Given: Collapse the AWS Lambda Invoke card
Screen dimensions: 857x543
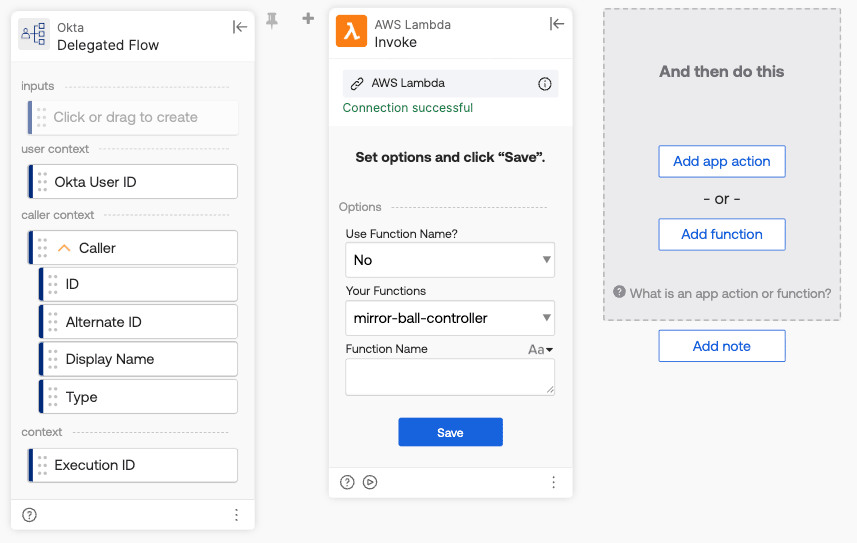Looking at the screenshot, I should click(x=556, y=24).
